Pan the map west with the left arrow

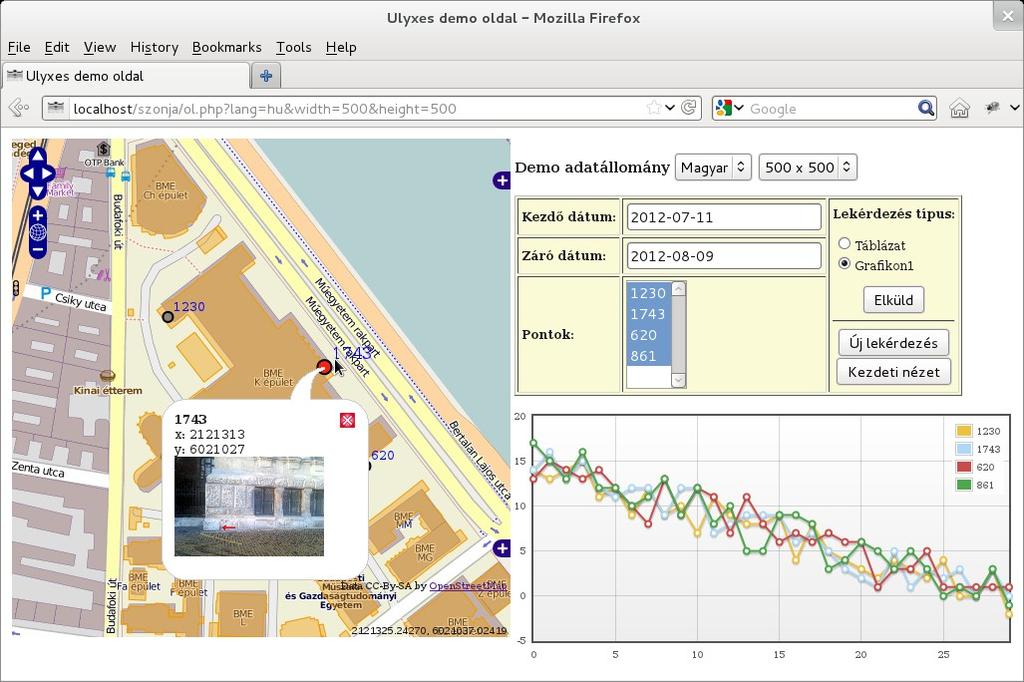pos(27,174)
